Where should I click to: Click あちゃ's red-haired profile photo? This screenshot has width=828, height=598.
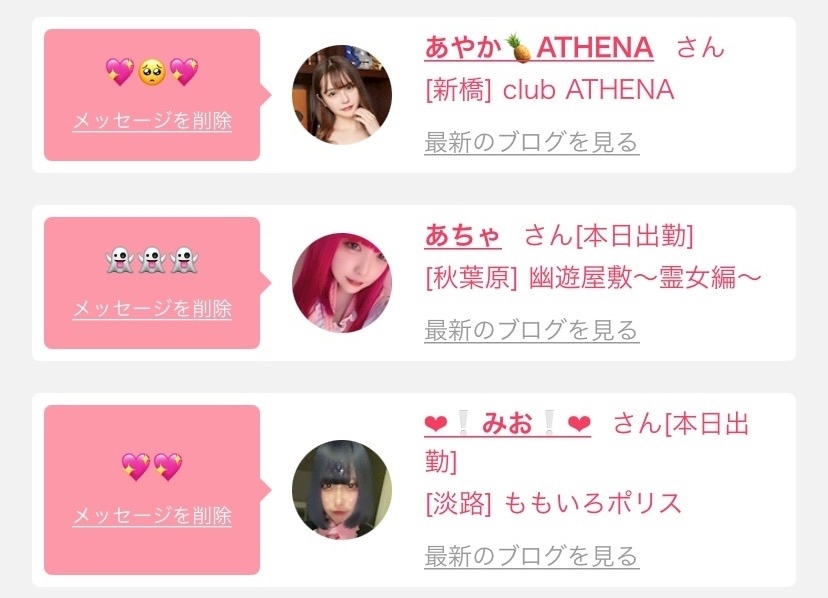coord(342,283)
